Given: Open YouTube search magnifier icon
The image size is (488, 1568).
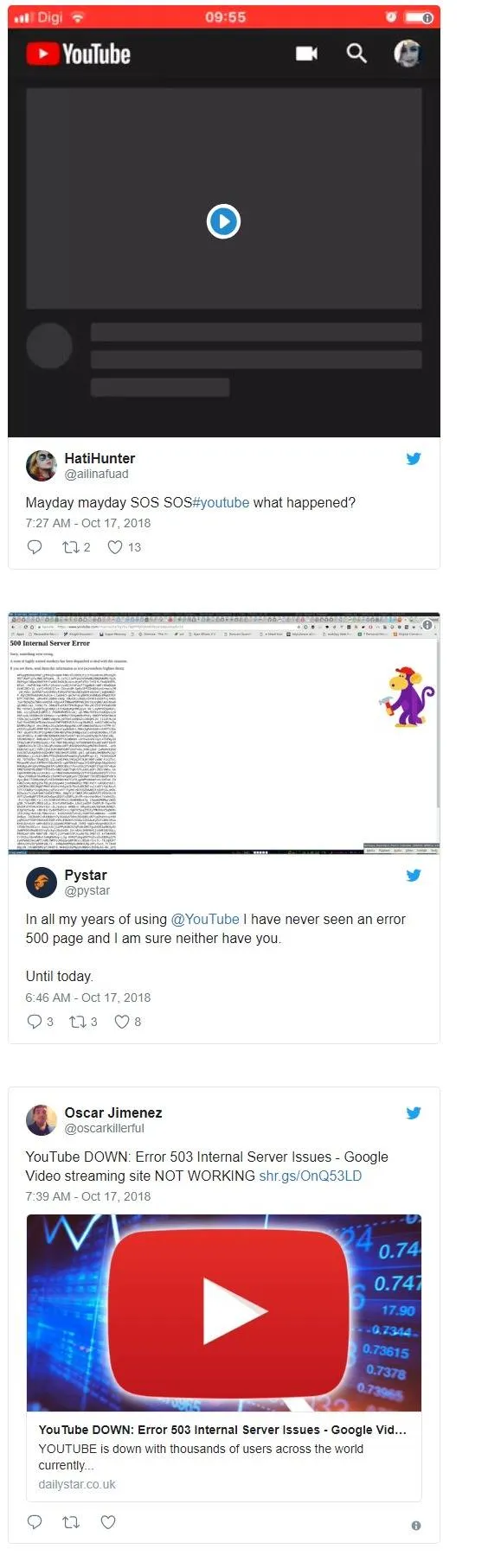Looking at the screenshot, I should coord(356,54).
